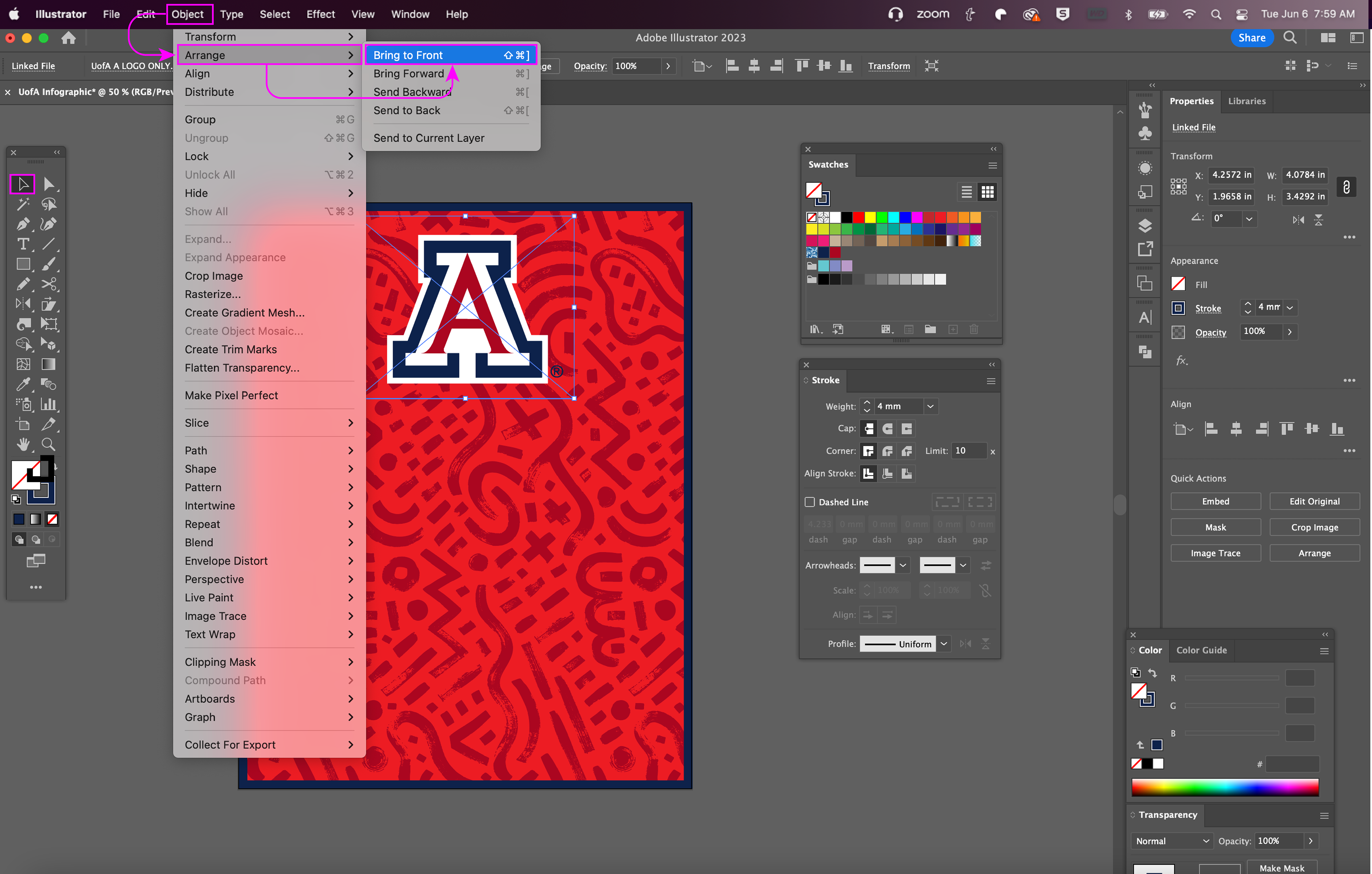Switch Swatches panel to list view
This screenshot has height=874, width=1372.
point(966,192)
